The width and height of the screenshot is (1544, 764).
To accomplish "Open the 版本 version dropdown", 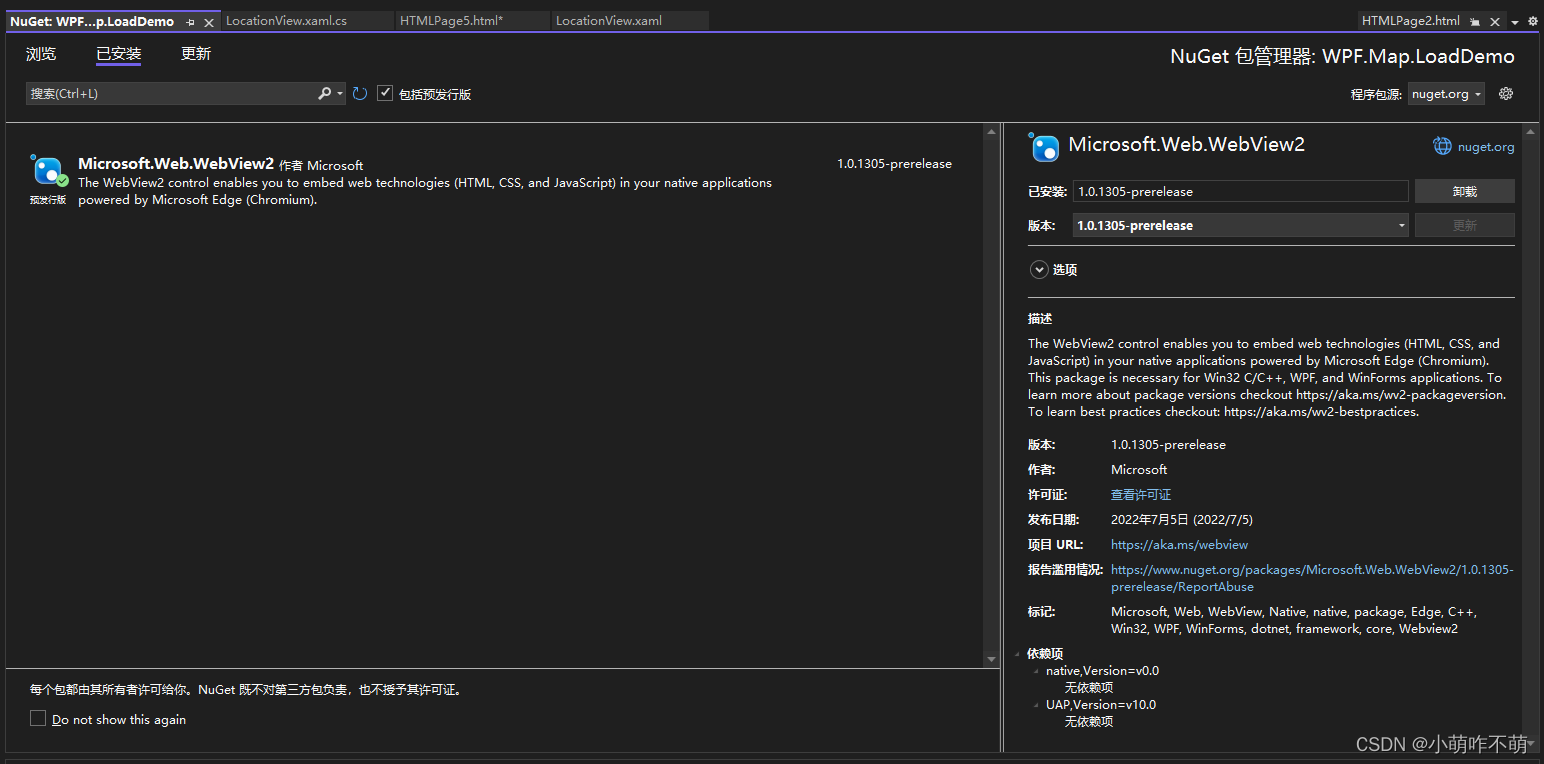I will pyautogui.click(x=1241, y=225).
